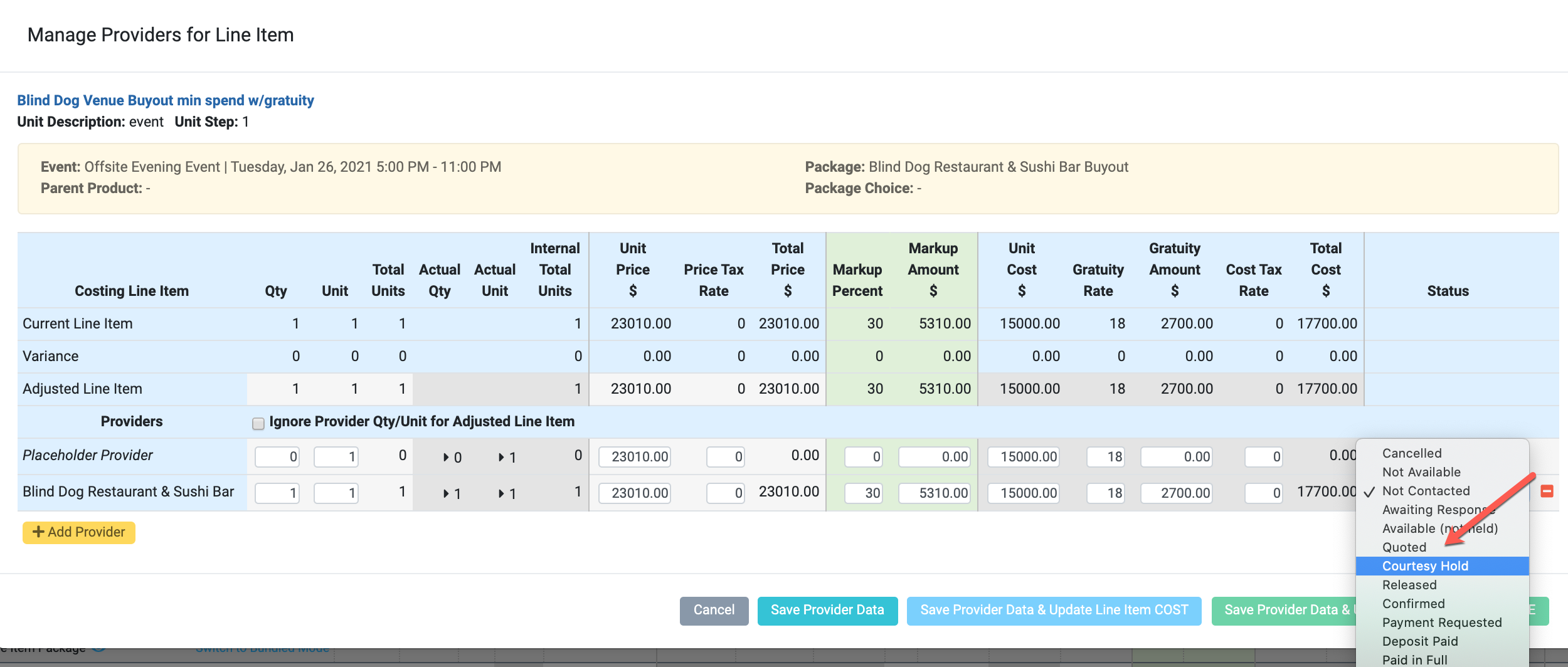Viewport: 1568px width, 667px height.
Task: Edit Price Tax Rate field for Placeholder Provider
Action: (725, 456)
